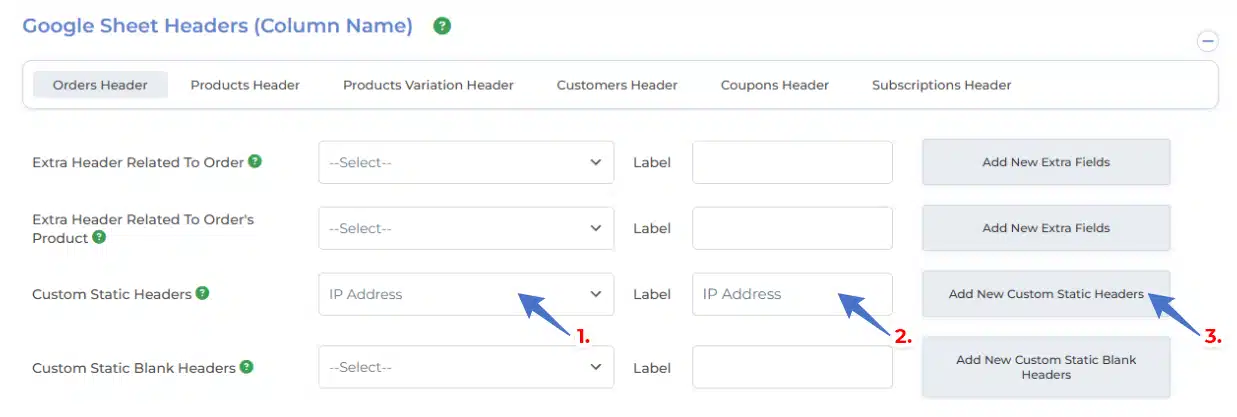Select the Orders Header tab
Viewport: 1237px width, 417px height.
coord(100,85)
